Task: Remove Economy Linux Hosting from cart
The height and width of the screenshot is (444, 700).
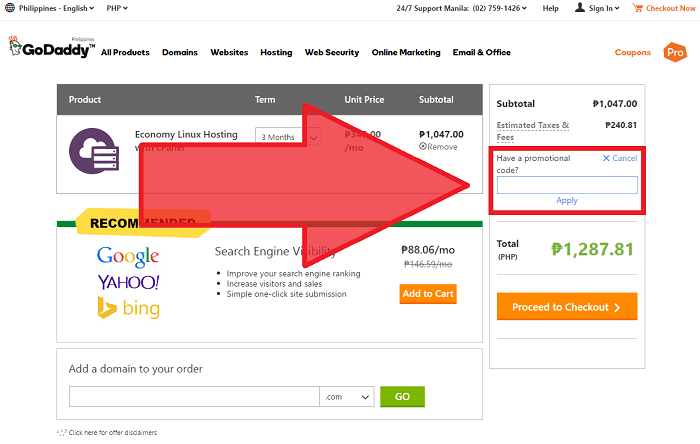Action: coord(438,146)
